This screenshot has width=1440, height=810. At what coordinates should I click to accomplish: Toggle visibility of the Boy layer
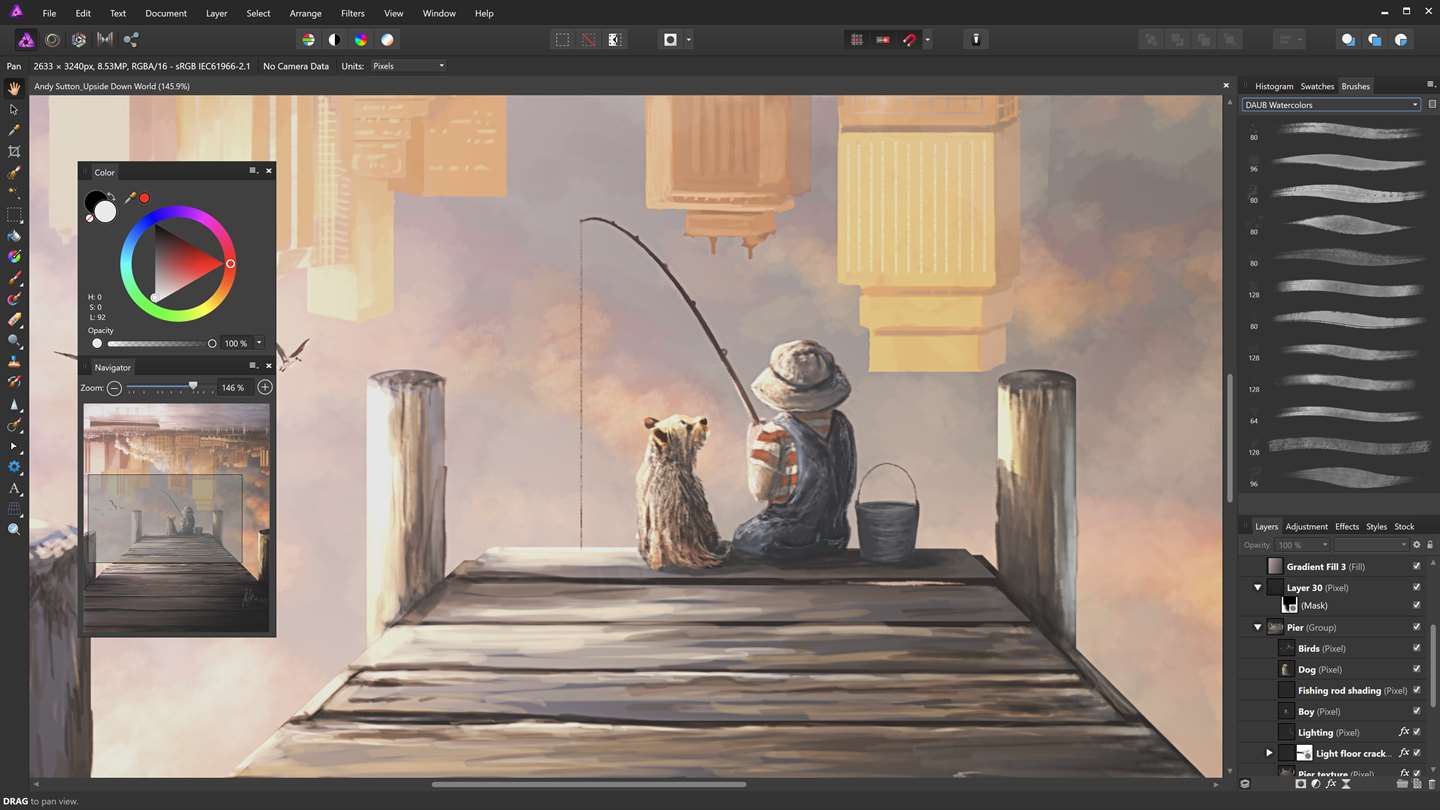coord(1417,711)
